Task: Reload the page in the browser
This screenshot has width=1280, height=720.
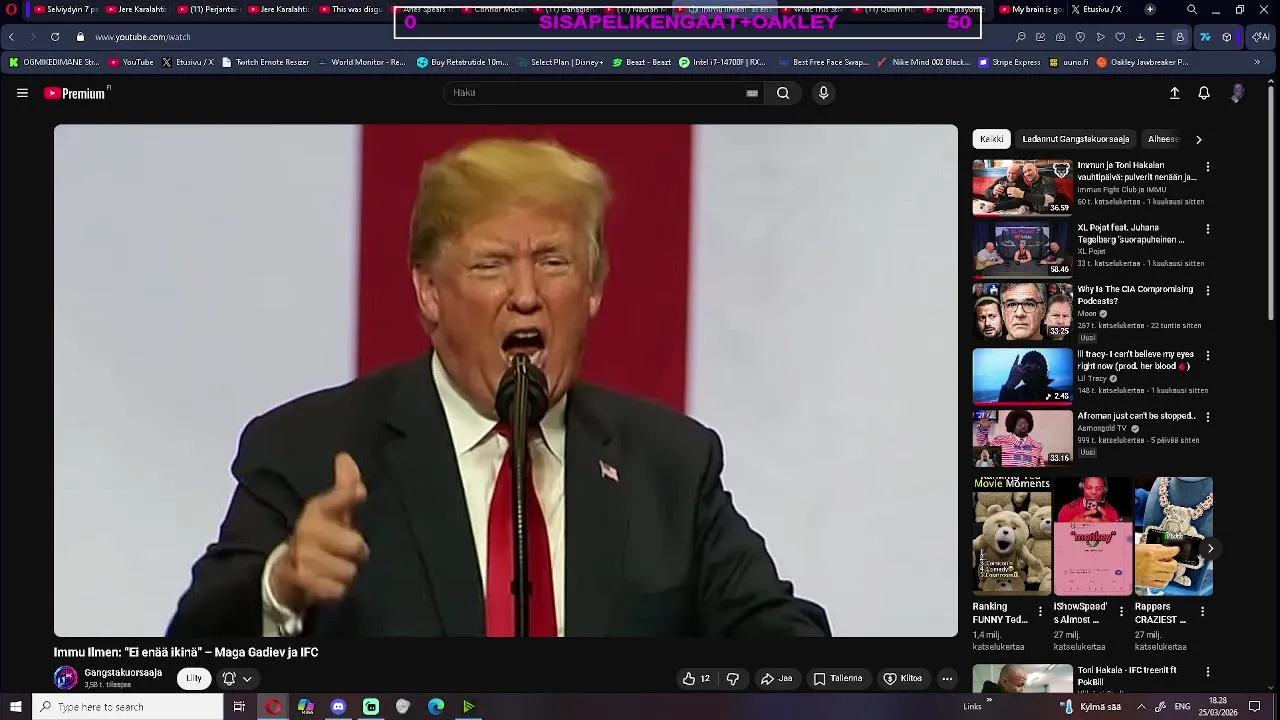Action: [x=55, y=37]
